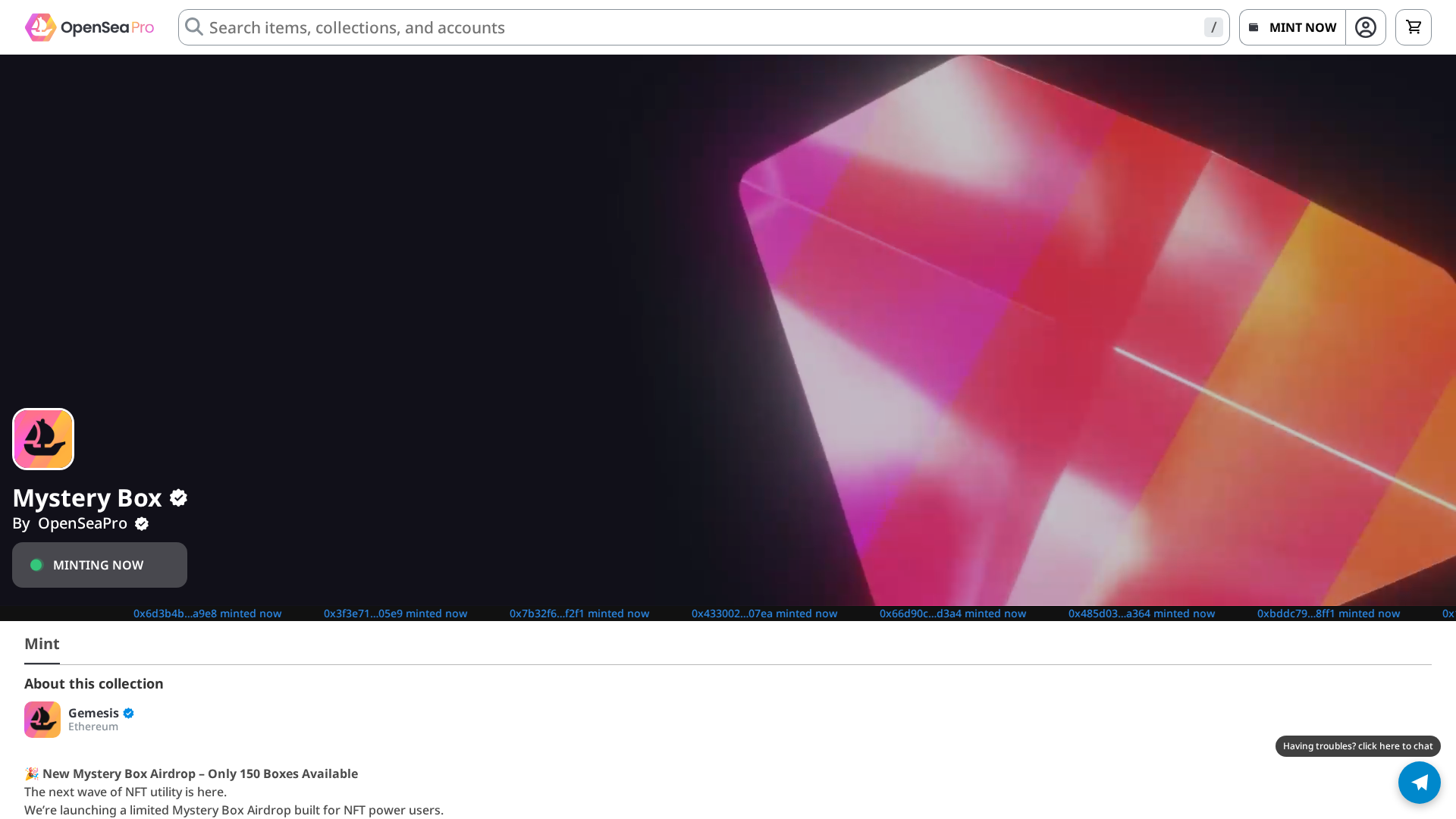Open the OpenSeaPro creator link
The image size is (1456, 819).
tap(83, 523)
